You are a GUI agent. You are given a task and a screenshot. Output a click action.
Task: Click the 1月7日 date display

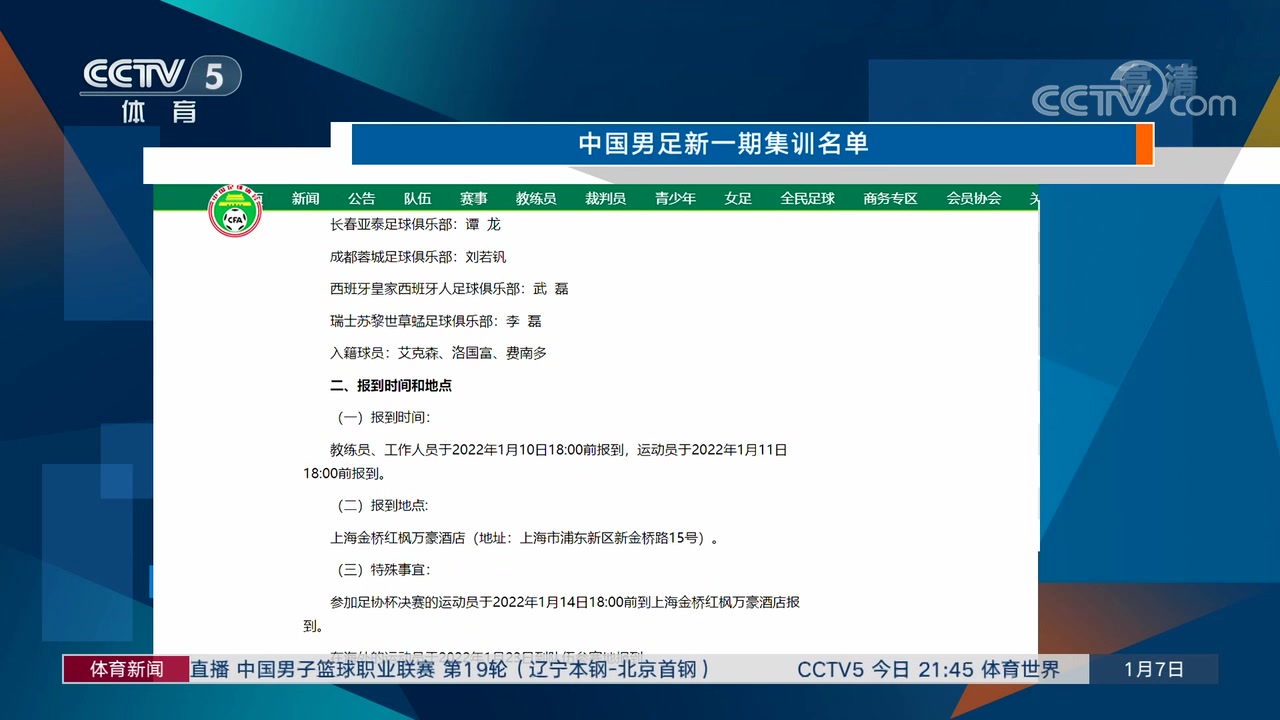pyautogui.click(x=1155, y=669)
